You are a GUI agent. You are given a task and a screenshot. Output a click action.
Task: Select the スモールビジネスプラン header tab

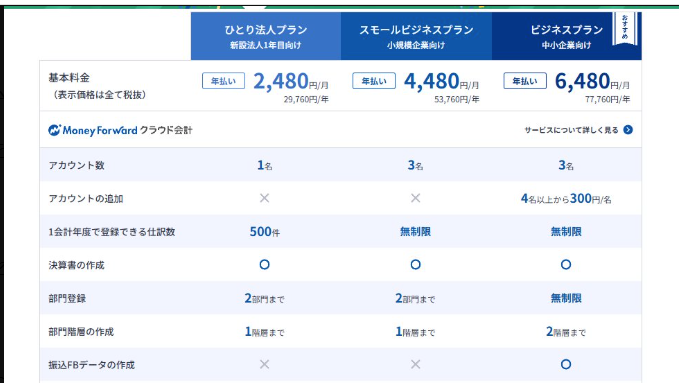coord(416,36)
